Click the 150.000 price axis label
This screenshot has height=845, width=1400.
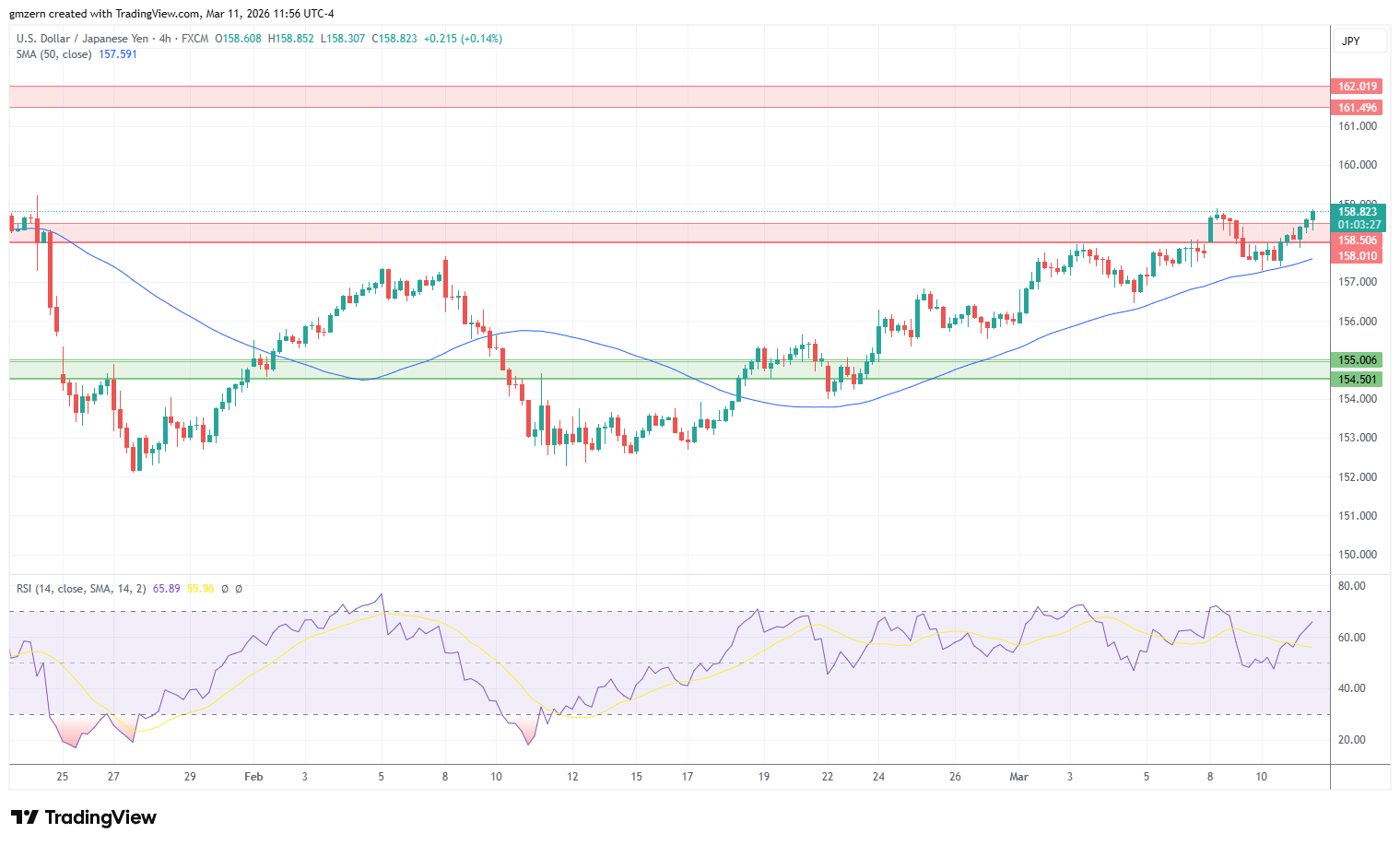click(1358, 555)
